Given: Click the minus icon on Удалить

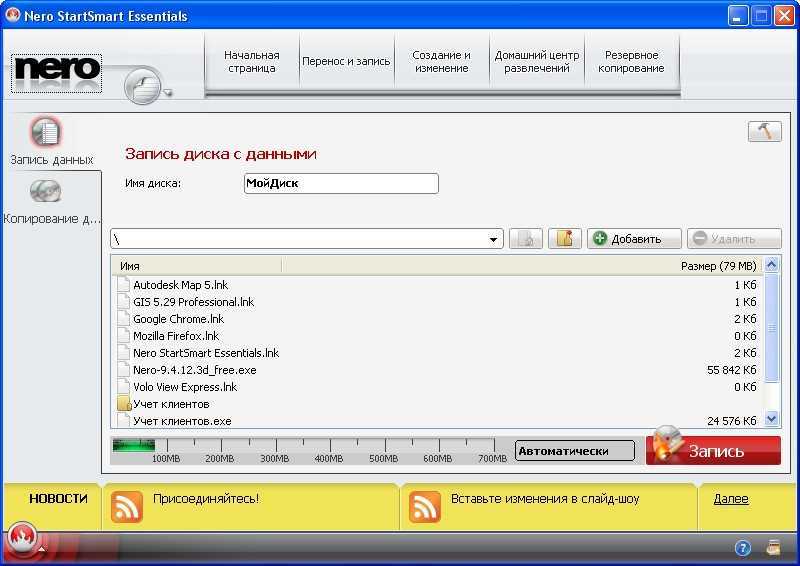Looking at the screenshot, I should pyautogui.click(x=700, y=238).
